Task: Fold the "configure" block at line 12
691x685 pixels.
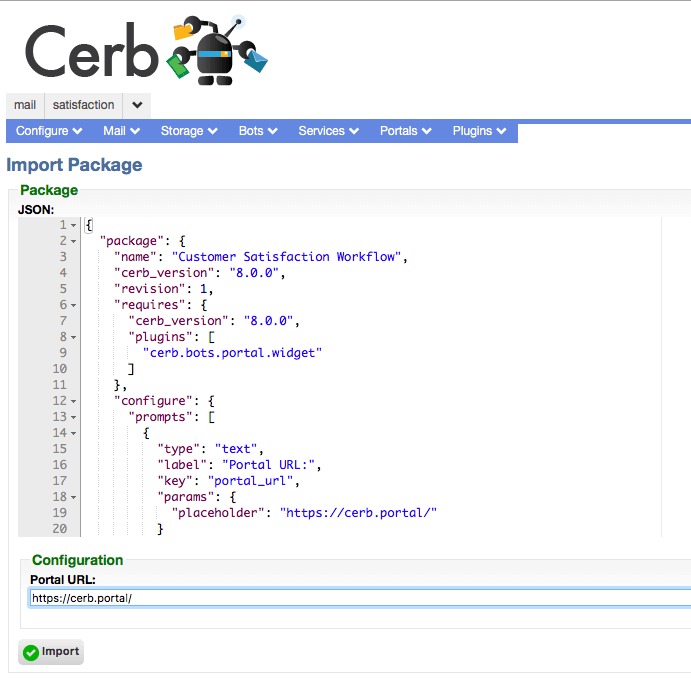Action: tap(74, 401)
